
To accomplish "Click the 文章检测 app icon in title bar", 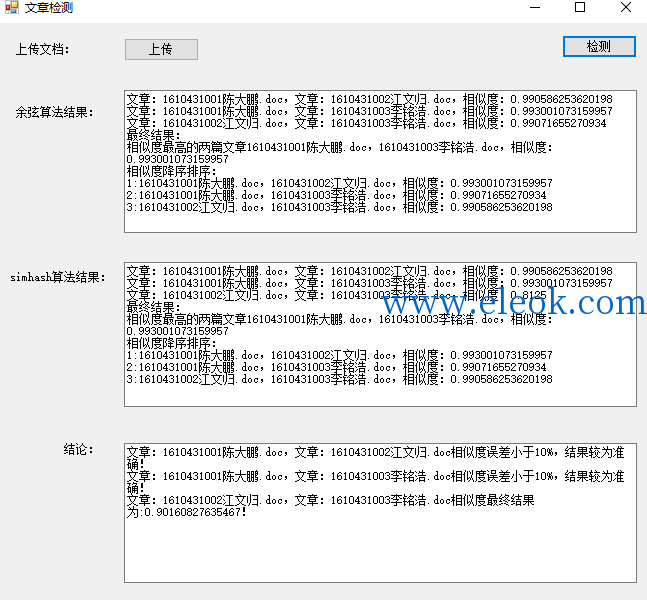I will (x=12, y=7).
